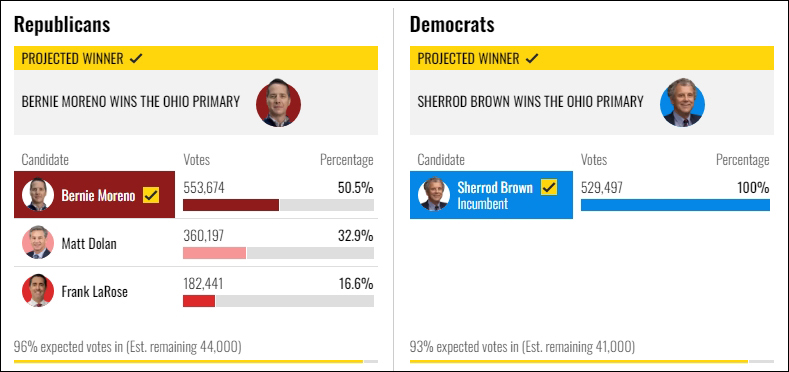Click the Frank LaRose candidate name
The height and width of the screenshot is (372, 789).
tap(95, 291)
